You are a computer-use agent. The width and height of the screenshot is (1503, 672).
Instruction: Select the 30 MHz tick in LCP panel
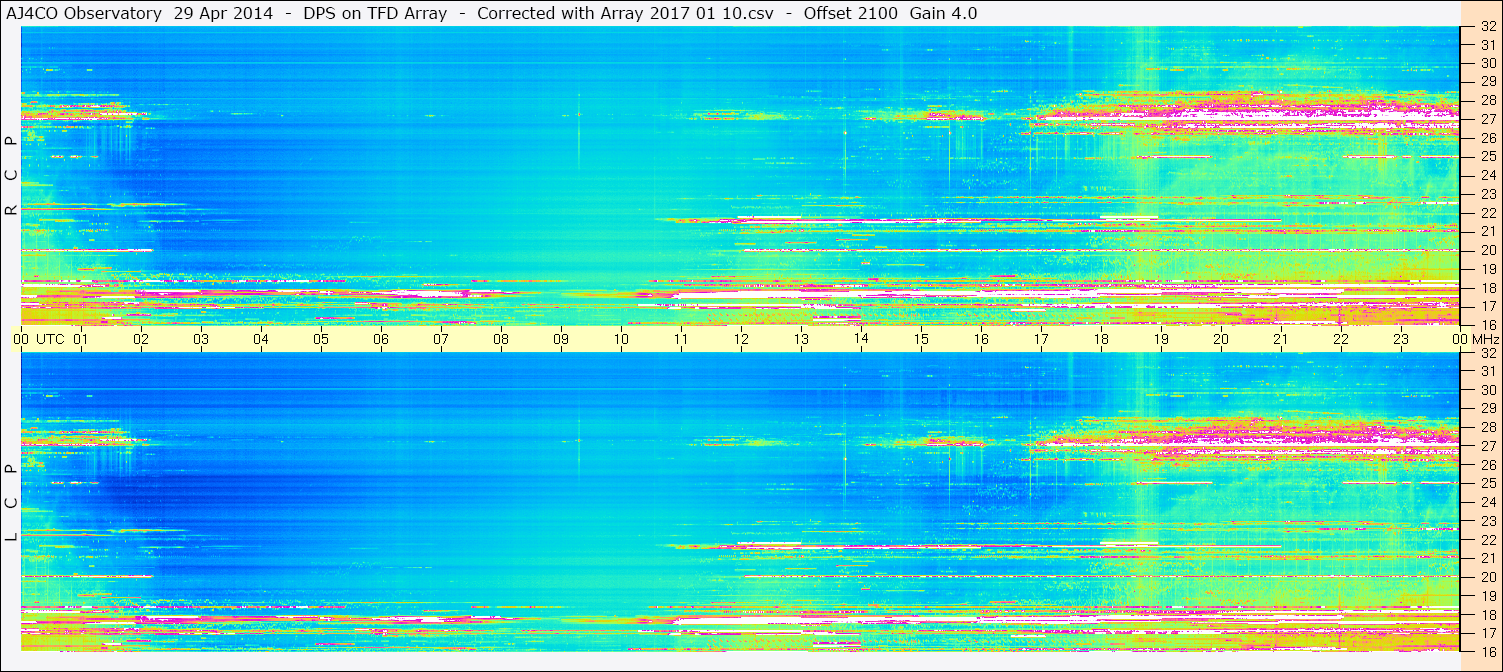click(x=1488, y=390)
